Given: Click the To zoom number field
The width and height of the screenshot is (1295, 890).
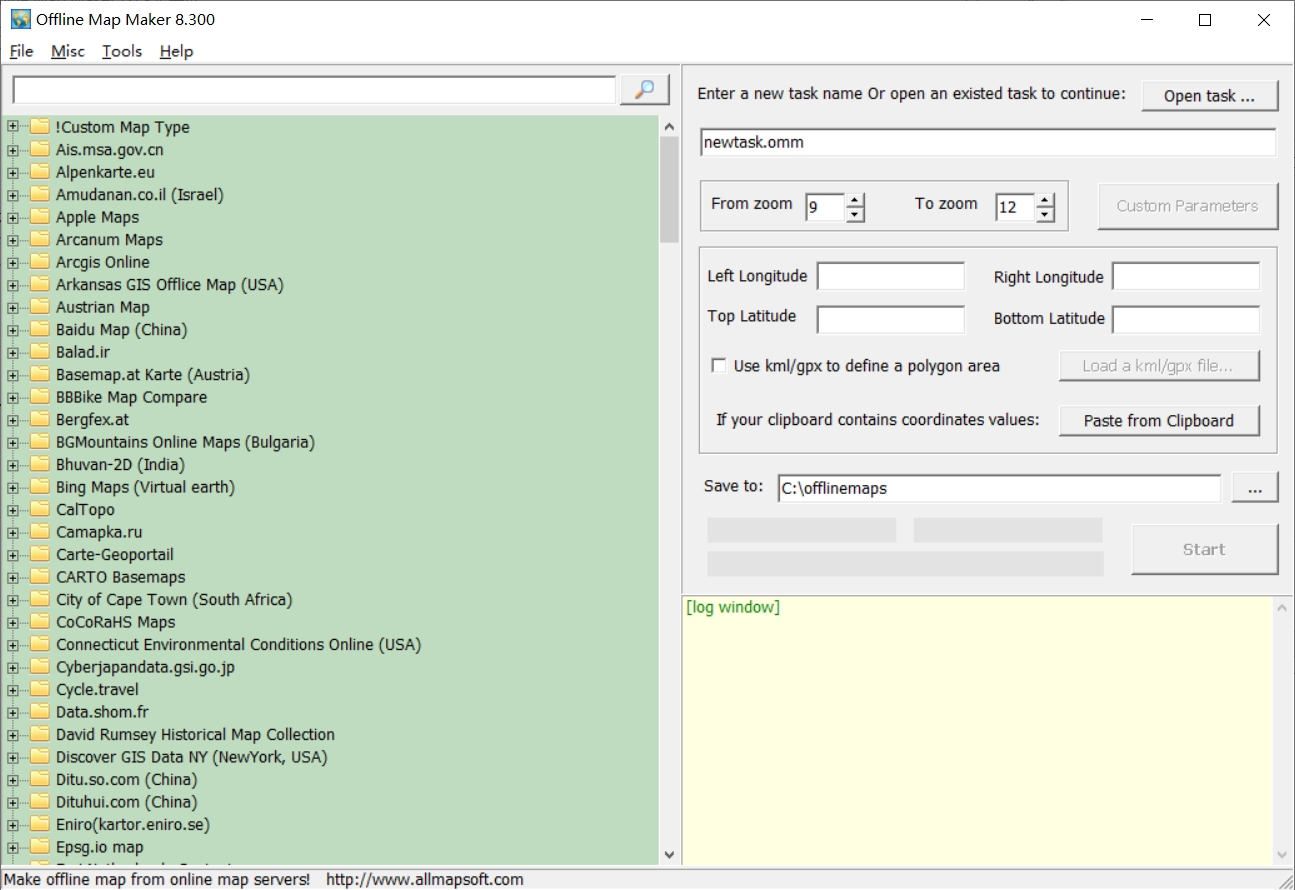Looking at the screenshot, I should [1015, 207].
